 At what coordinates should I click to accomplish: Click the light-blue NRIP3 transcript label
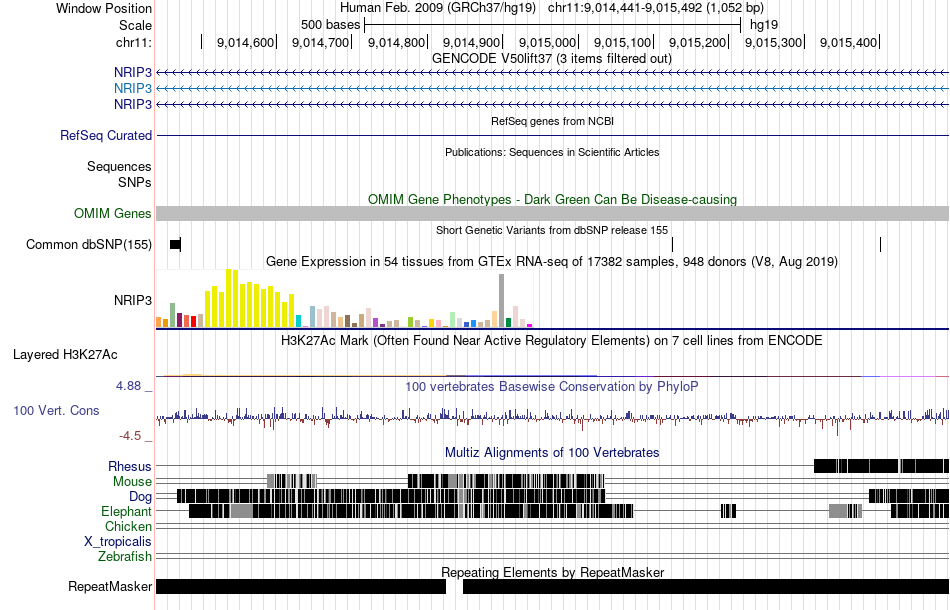pos(133,88)
